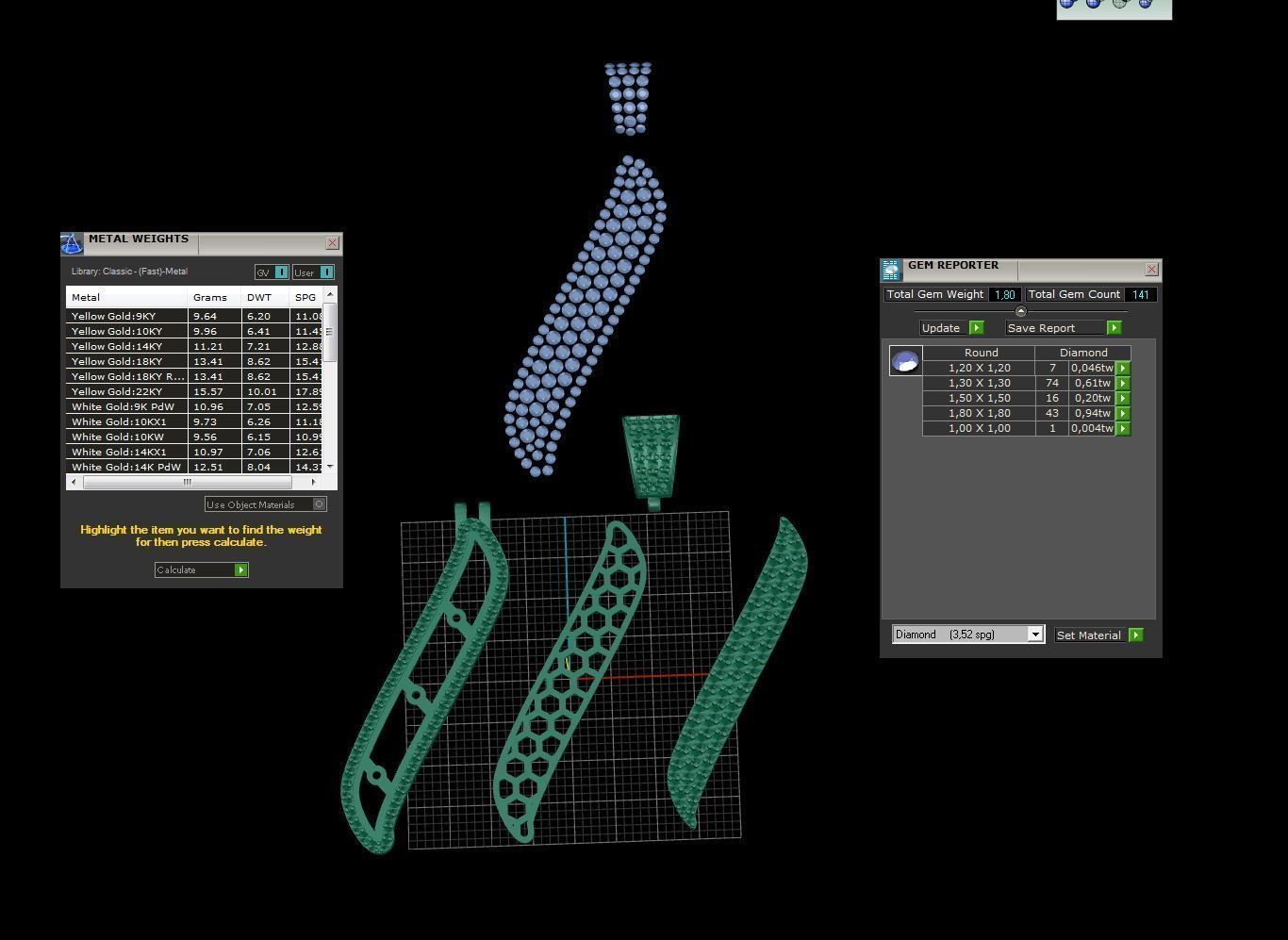Screen dimensions: 1288x940
Task: Click the metal list scroll down arrow
Action: coord(330,467)
